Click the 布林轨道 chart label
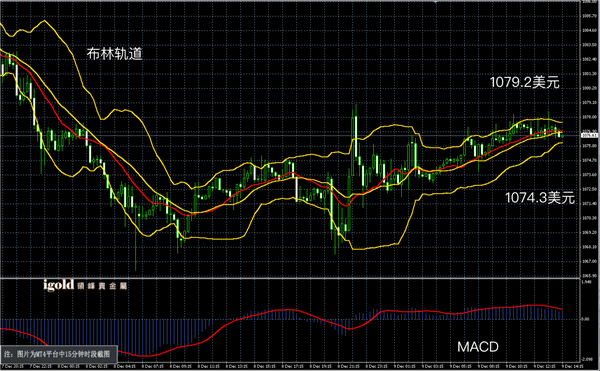This screenshot has width=600, height=371. pyautogui.click(x=114, y=54)
